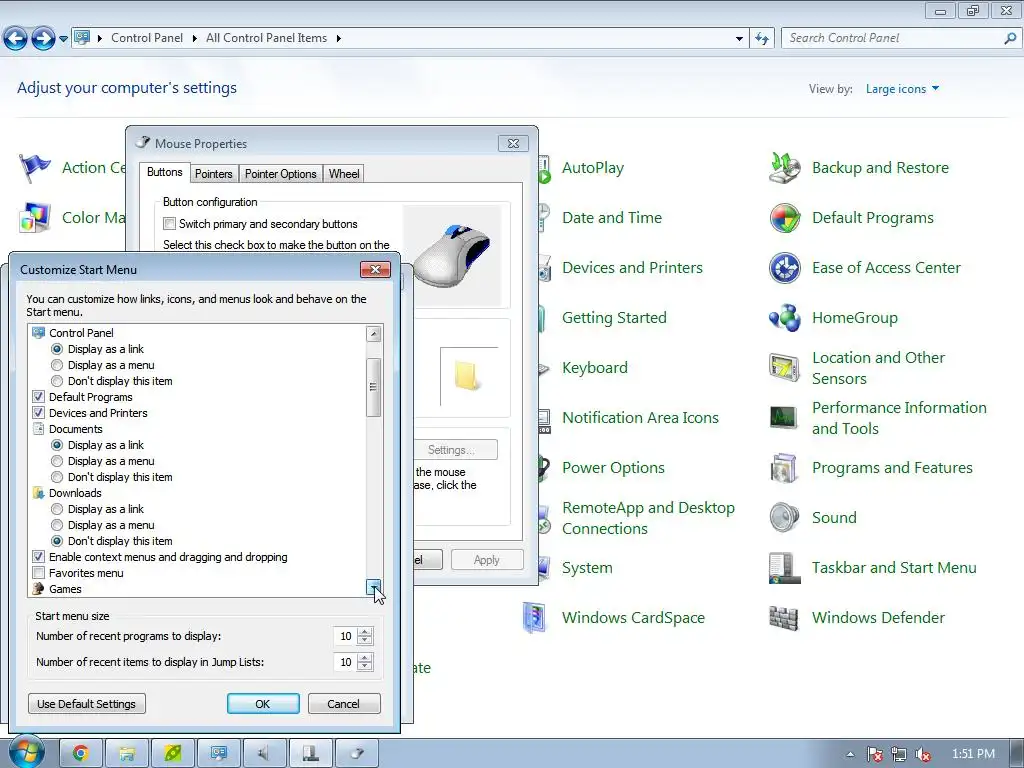Open the recent pages dropdown arrow
Image resolution: width=1024 pixels, height=768 pixels.
tap(63, 39)
